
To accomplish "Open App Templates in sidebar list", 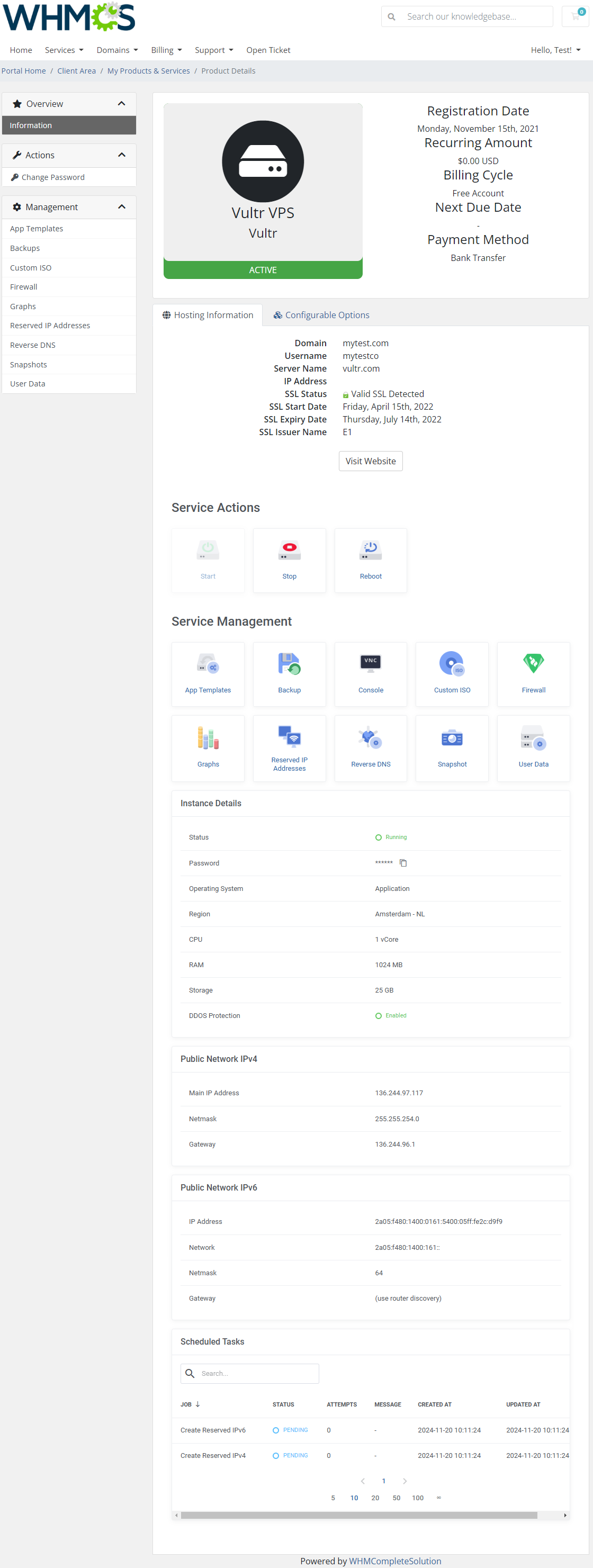I will (69, 228).
